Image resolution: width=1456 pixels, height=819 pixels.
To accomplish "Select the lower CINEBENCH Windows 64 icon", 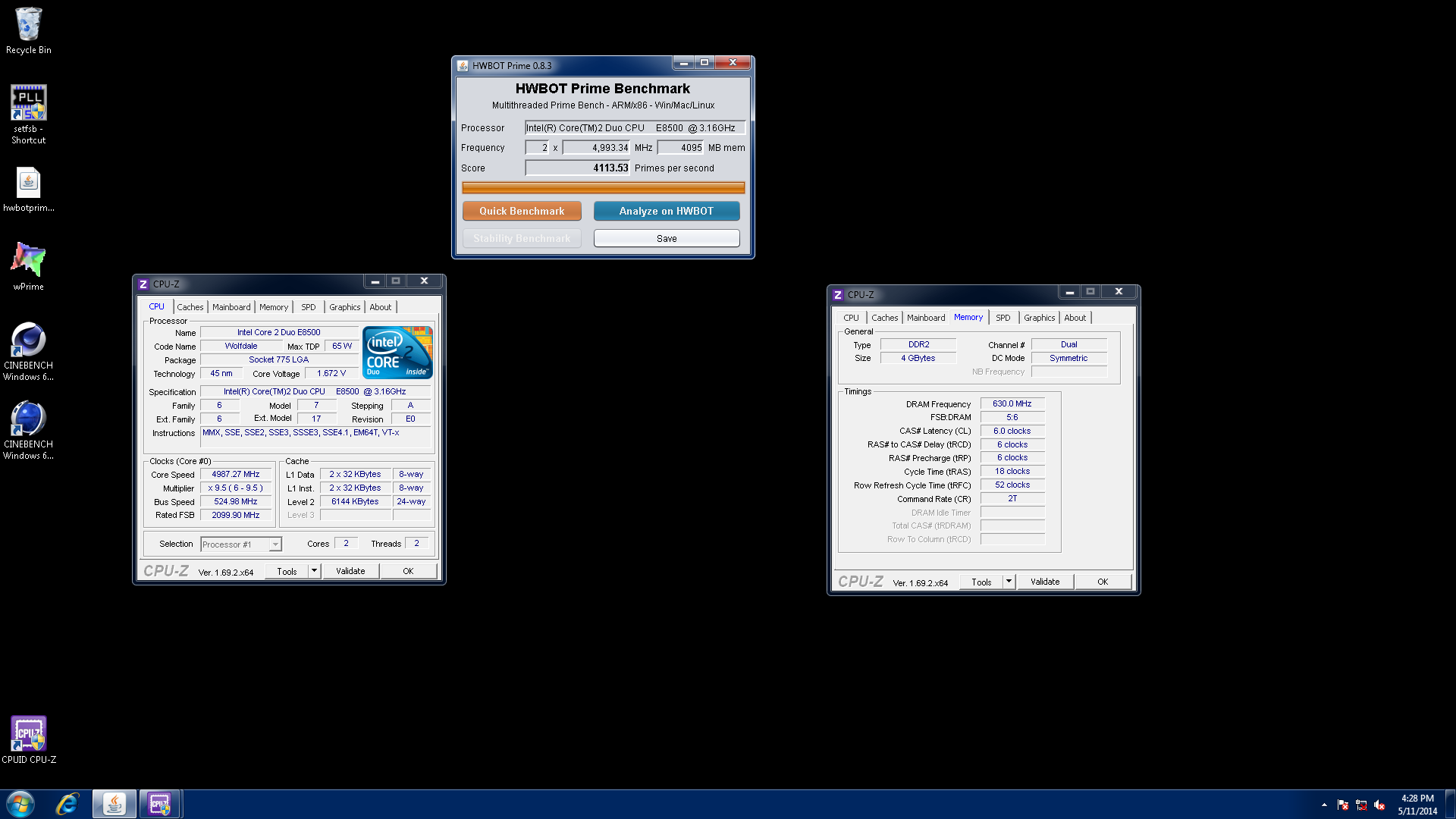I will (x=29, y=431).
